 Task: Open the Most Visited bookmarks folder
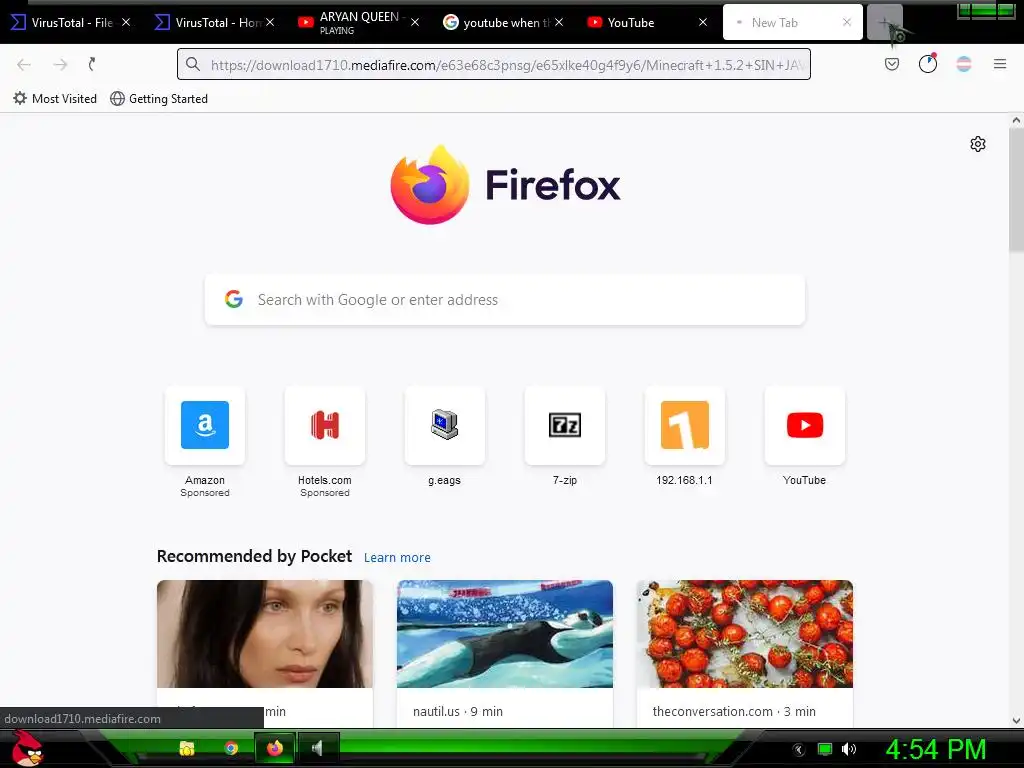coord(55,99)
